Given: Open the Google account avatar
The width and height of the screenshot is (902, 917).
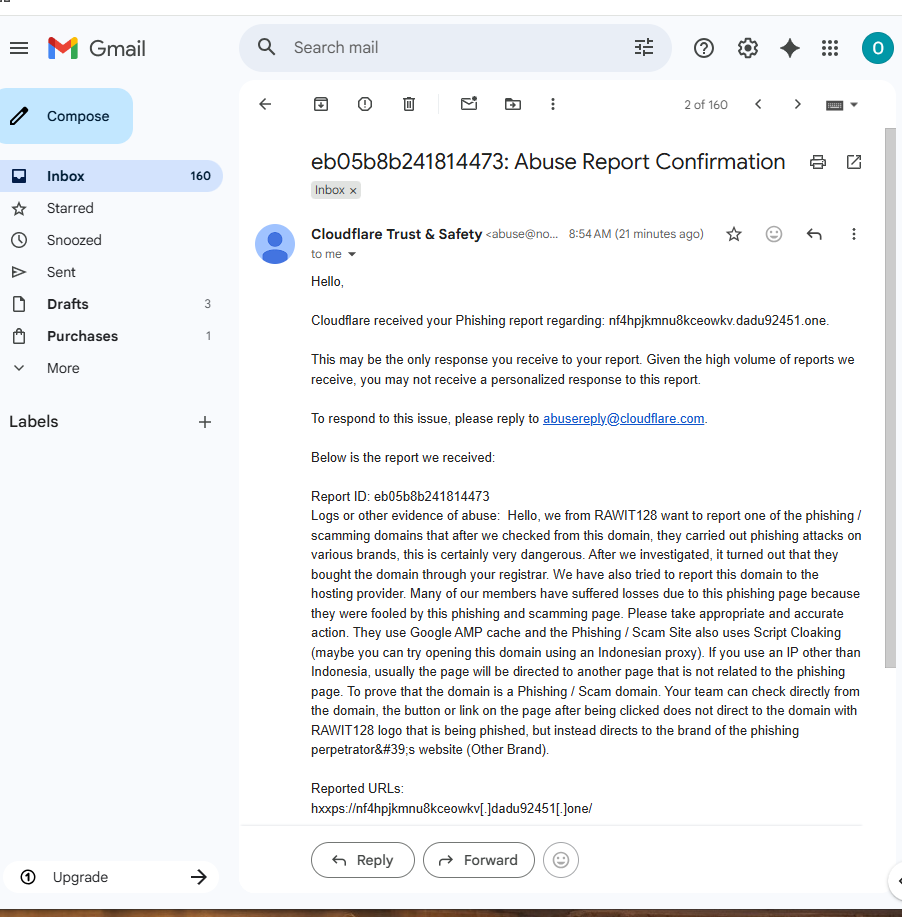Looking at the screenshot, I should (877, 48).
